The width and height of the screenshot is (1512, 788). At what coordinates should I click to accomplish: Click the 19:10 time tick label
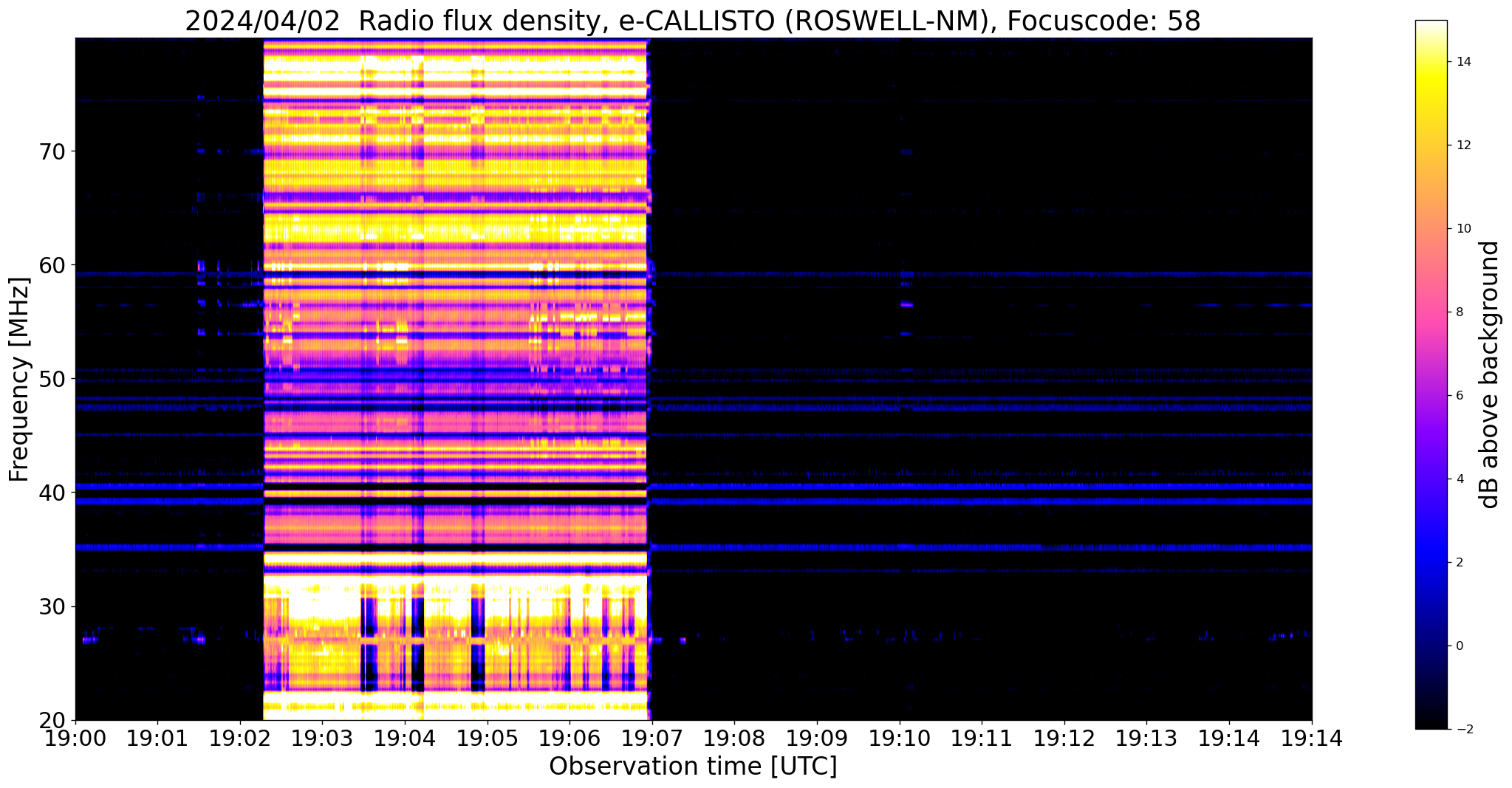click(900, 737)
